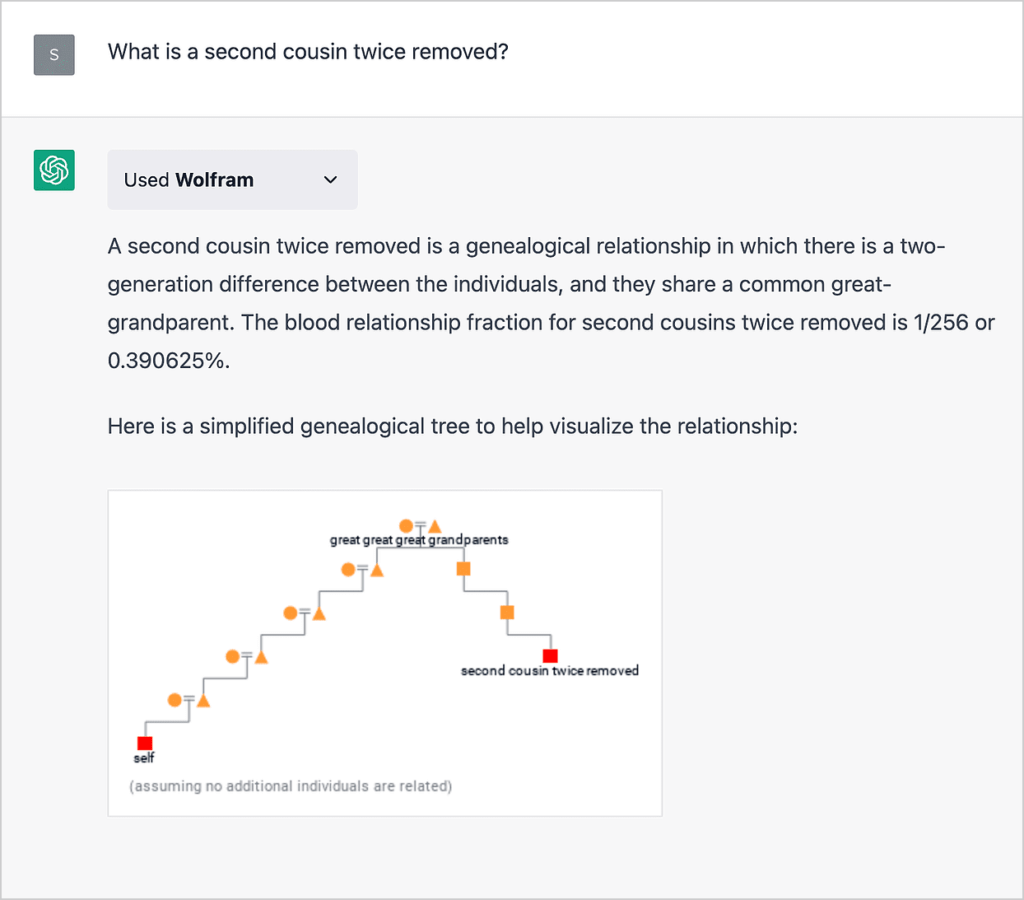
Task: Click the topmost orange circle in the tree
Action: coord(406,524)
